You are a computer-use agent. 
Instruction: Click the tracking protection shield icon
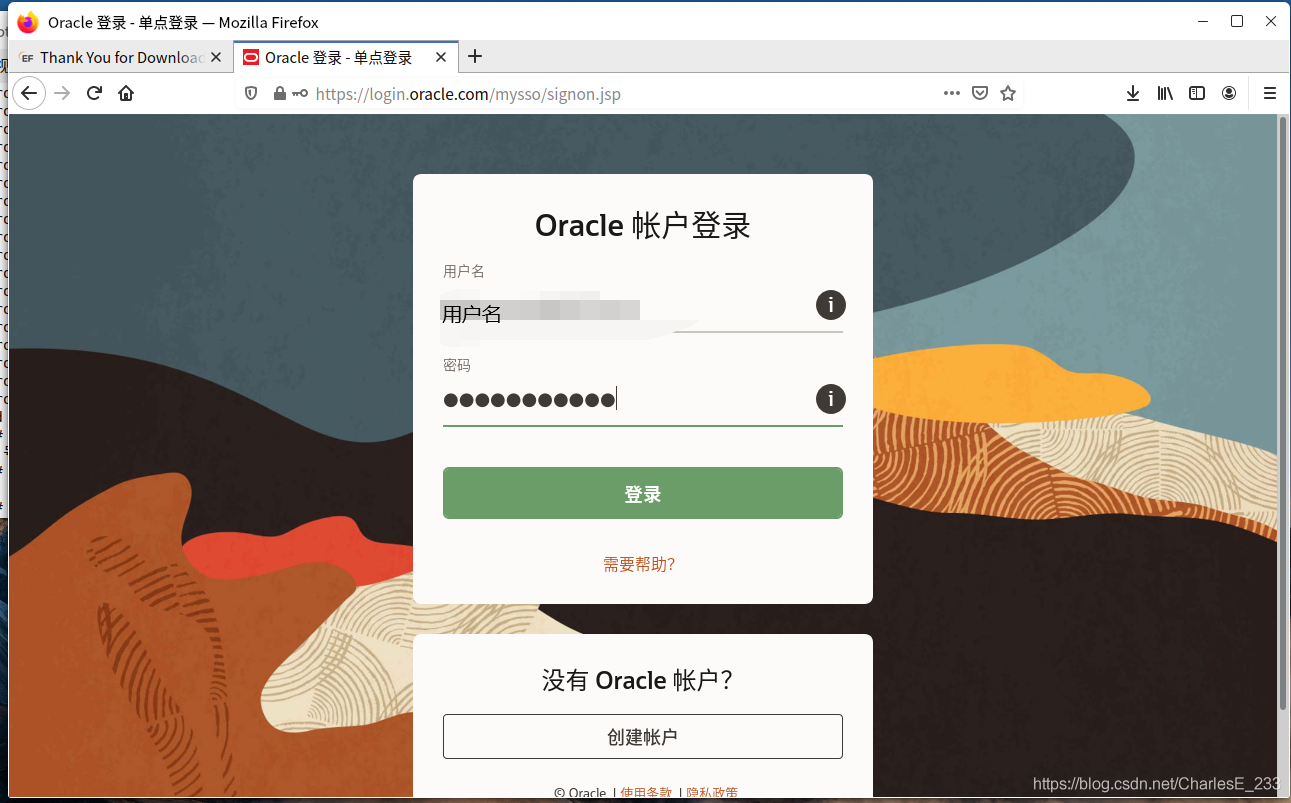coord(251,93)
